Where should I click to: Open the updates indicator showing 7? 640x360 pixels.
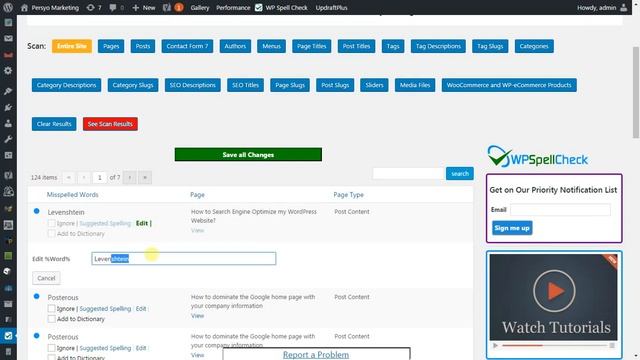click(94, 7)
